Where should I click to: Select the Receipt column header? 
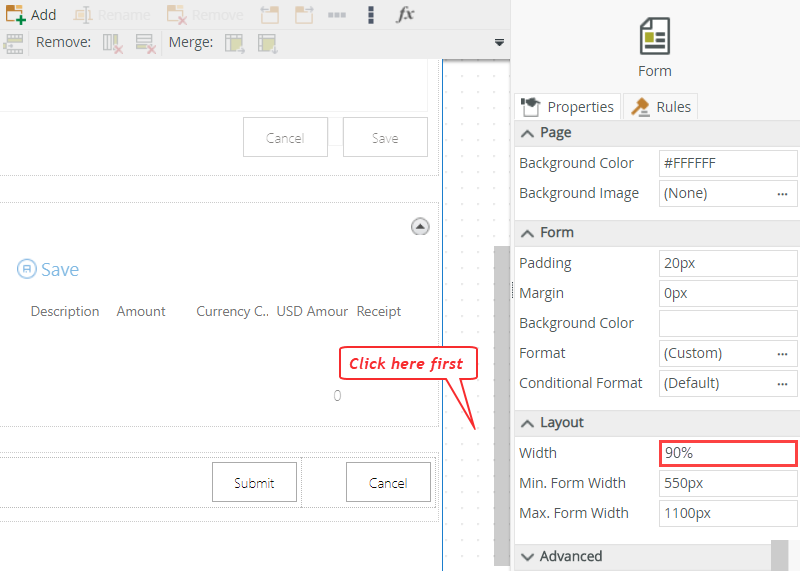point(379,311)
